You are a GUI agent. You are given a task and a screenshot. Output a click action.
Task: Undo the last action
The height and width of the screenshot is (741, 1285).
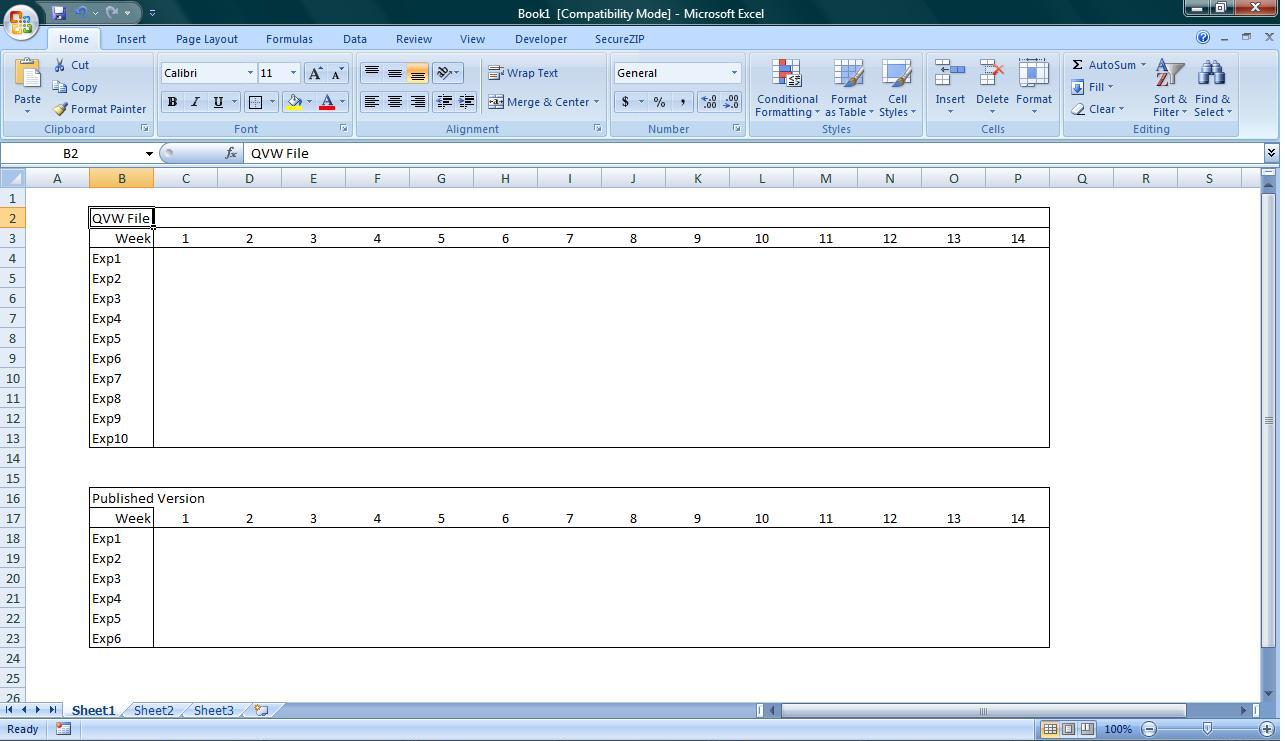coord(82,13)
